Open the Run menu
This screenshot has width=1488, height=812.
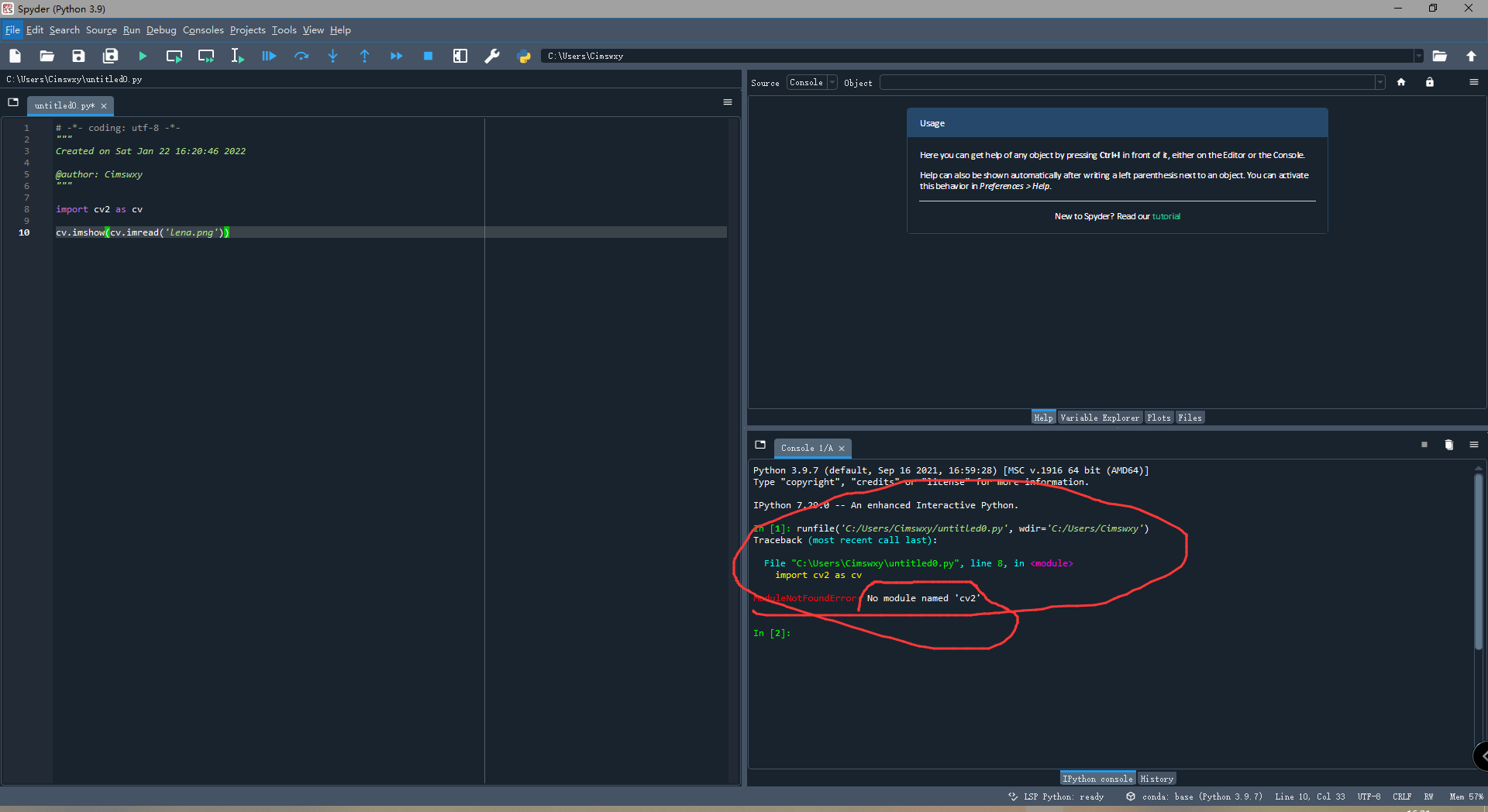(x=132, y=30)
